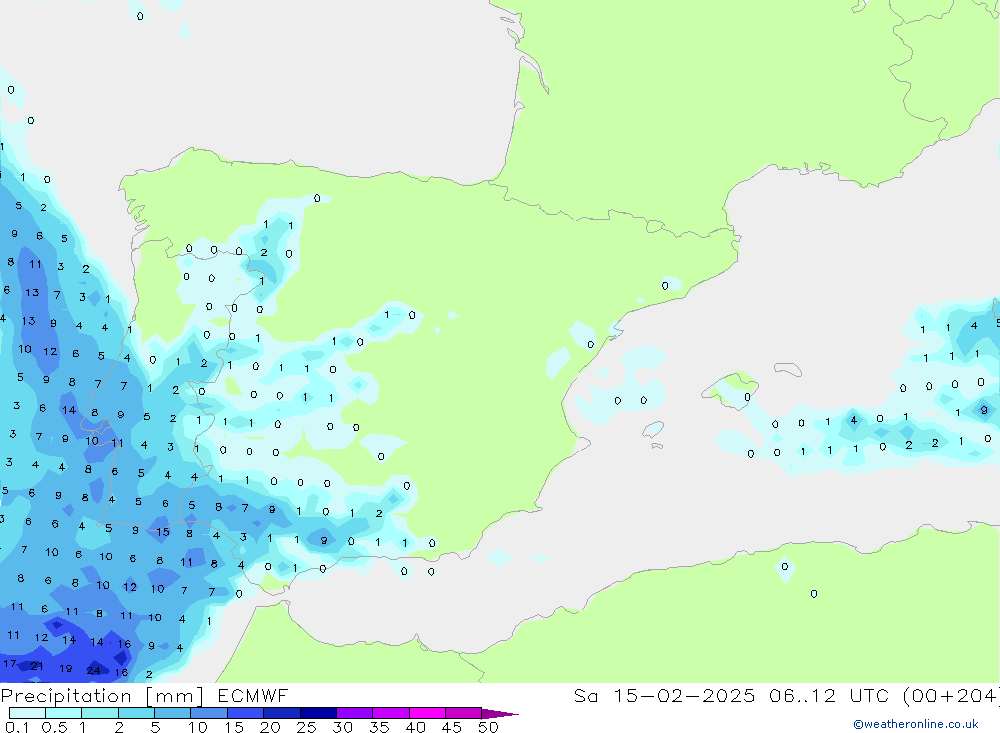Select the 35–40 mm legend color swatch

tap(391, 713)
